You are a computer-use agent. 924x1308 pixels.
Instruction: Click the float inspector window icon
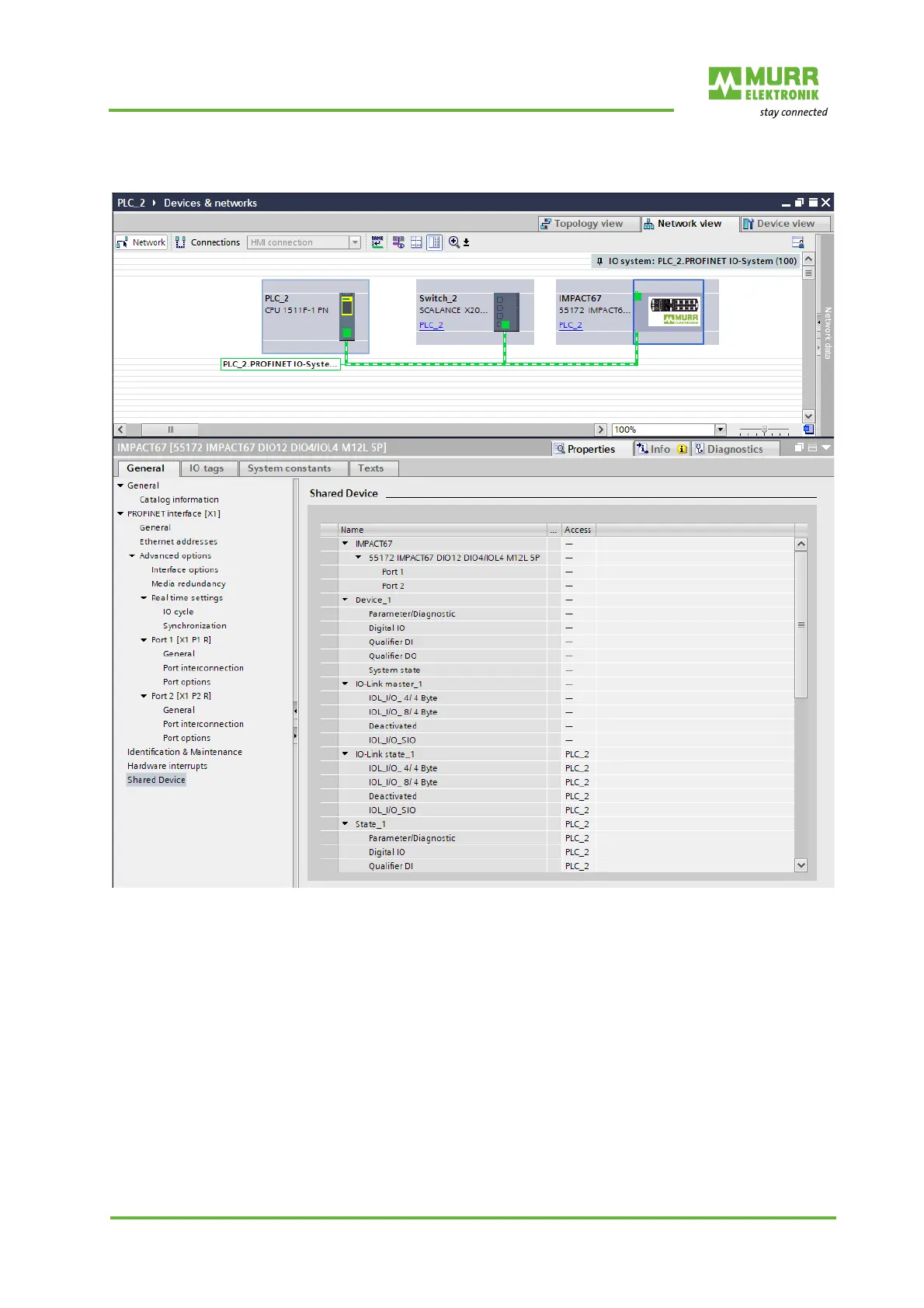pyautogui.click(x=799, y=448)
